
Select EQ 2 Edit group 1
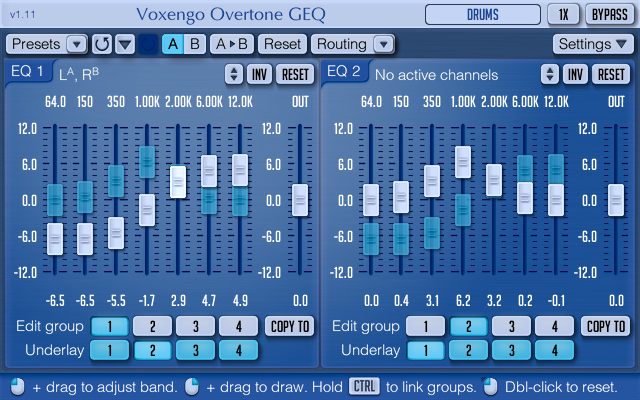426,326
